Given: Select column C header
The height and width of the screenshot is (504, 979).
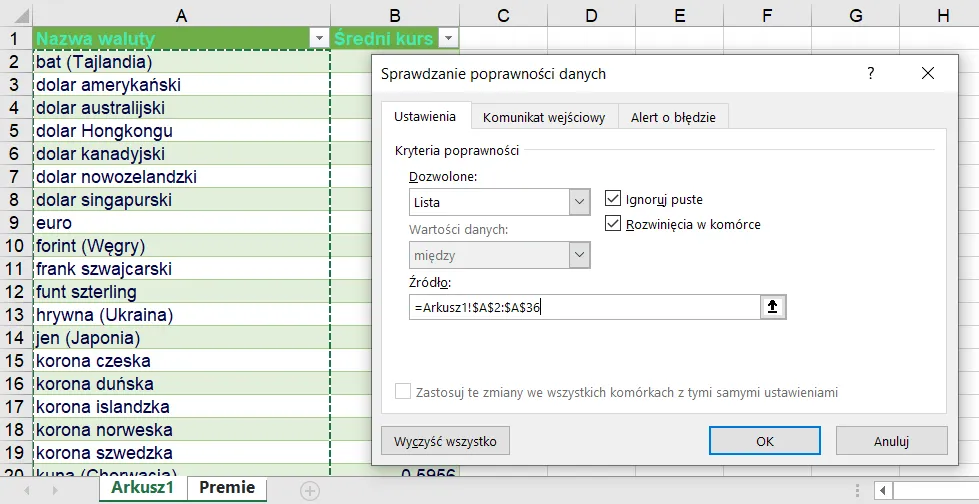Looking at the screenshot, I should pyautogui.click(x=503, y=16).
